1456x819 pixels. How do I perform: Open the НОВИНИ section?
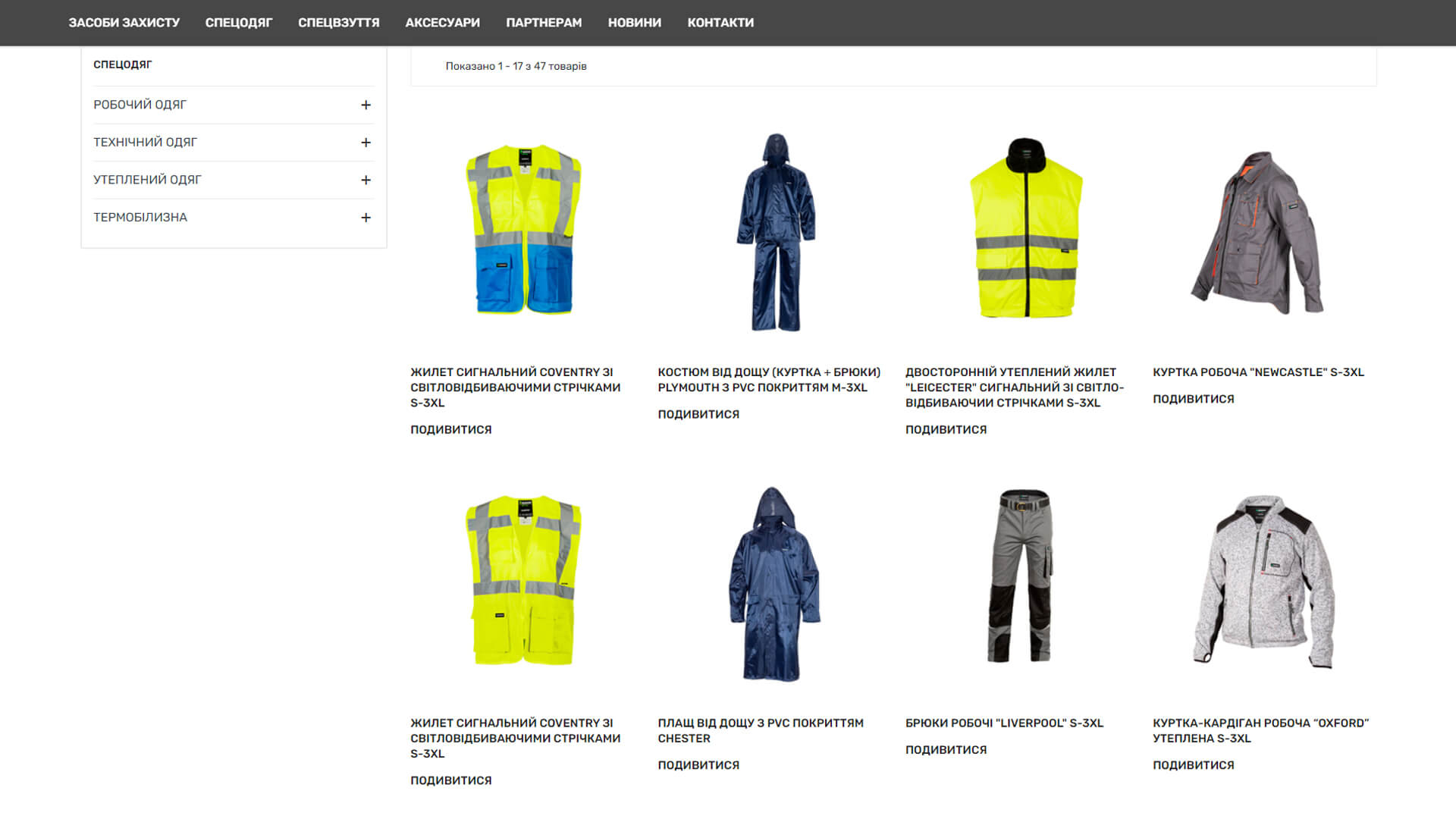[x=635, y=23]
